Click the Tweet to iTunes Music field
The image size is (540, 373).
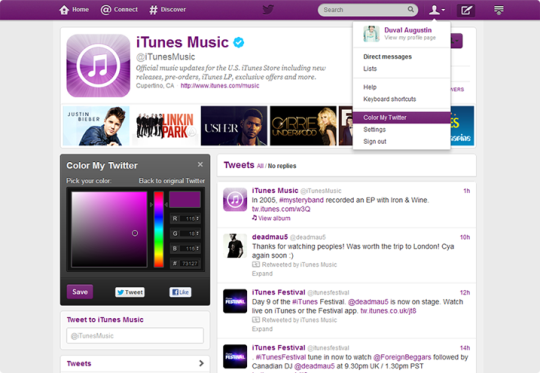(135, 335)
